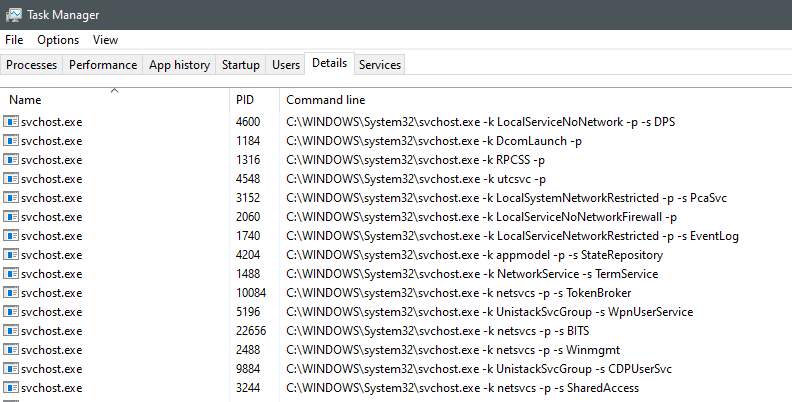Select PID cell 1740
The image size is (792, 402).
point(248,236)
